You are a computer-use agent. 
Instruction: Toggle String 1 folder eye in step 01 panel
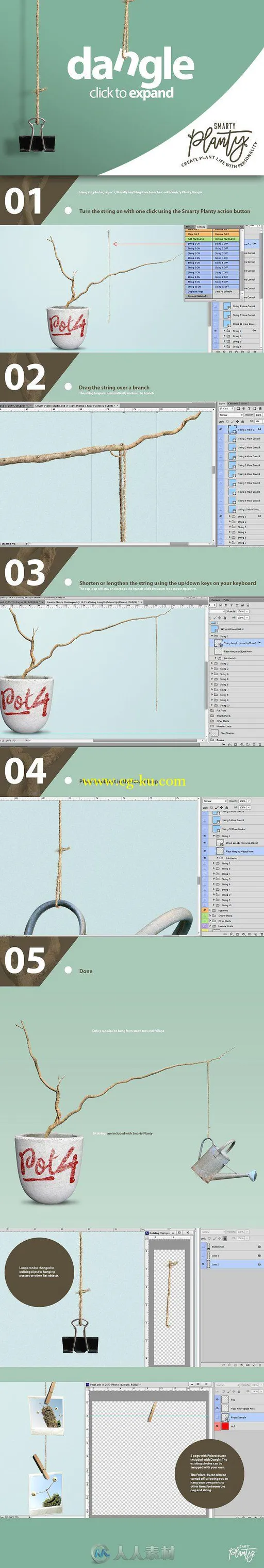216,331
